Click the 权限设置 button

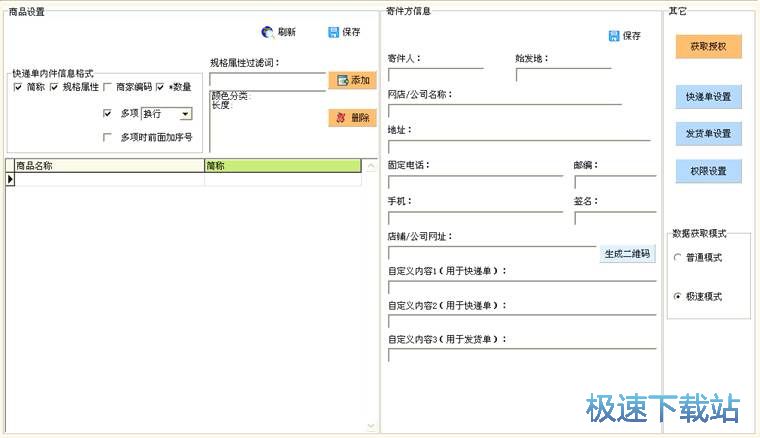point(708,171)
